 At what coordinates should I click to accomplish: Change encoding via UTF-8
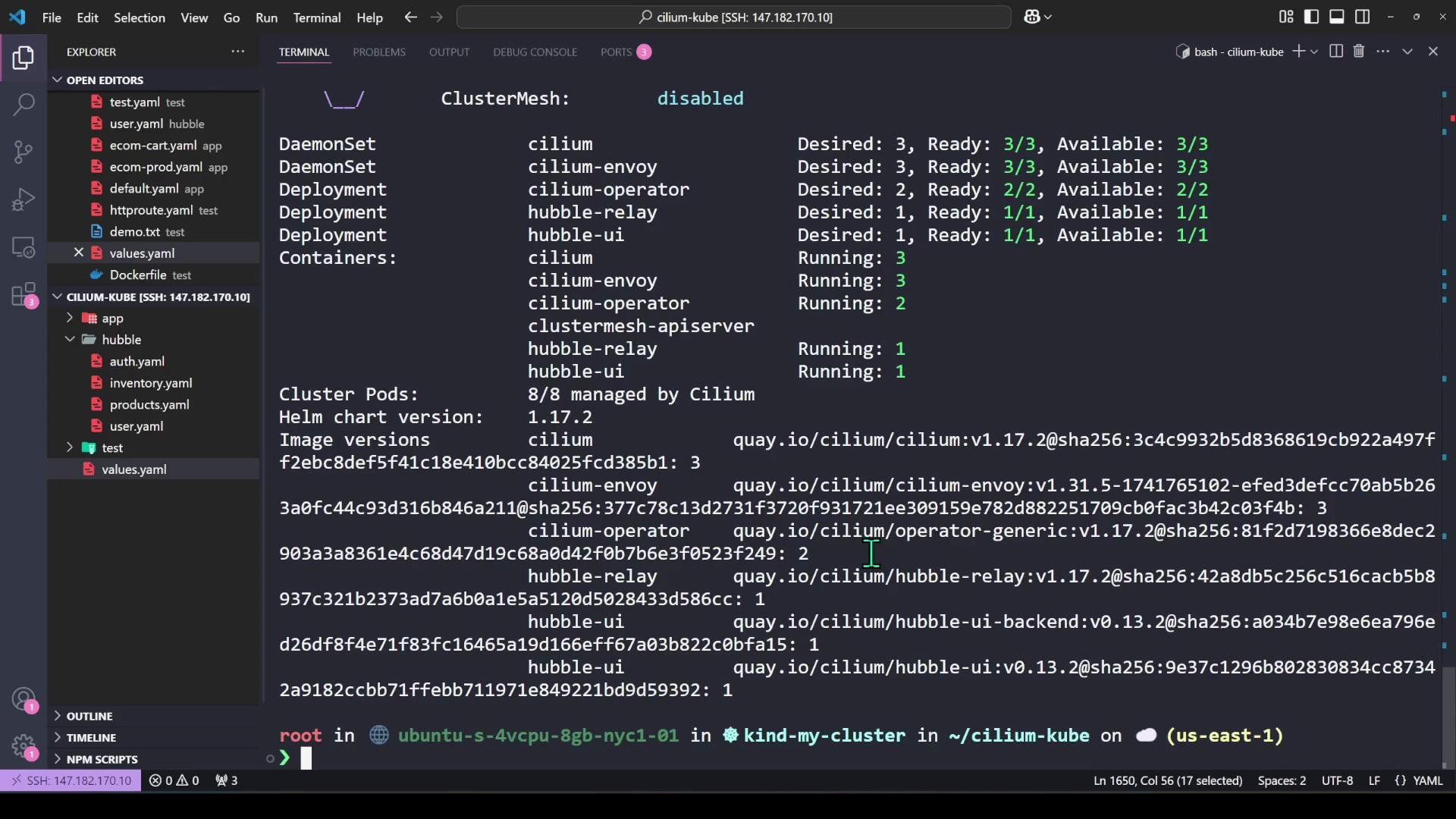point(1337,780)
